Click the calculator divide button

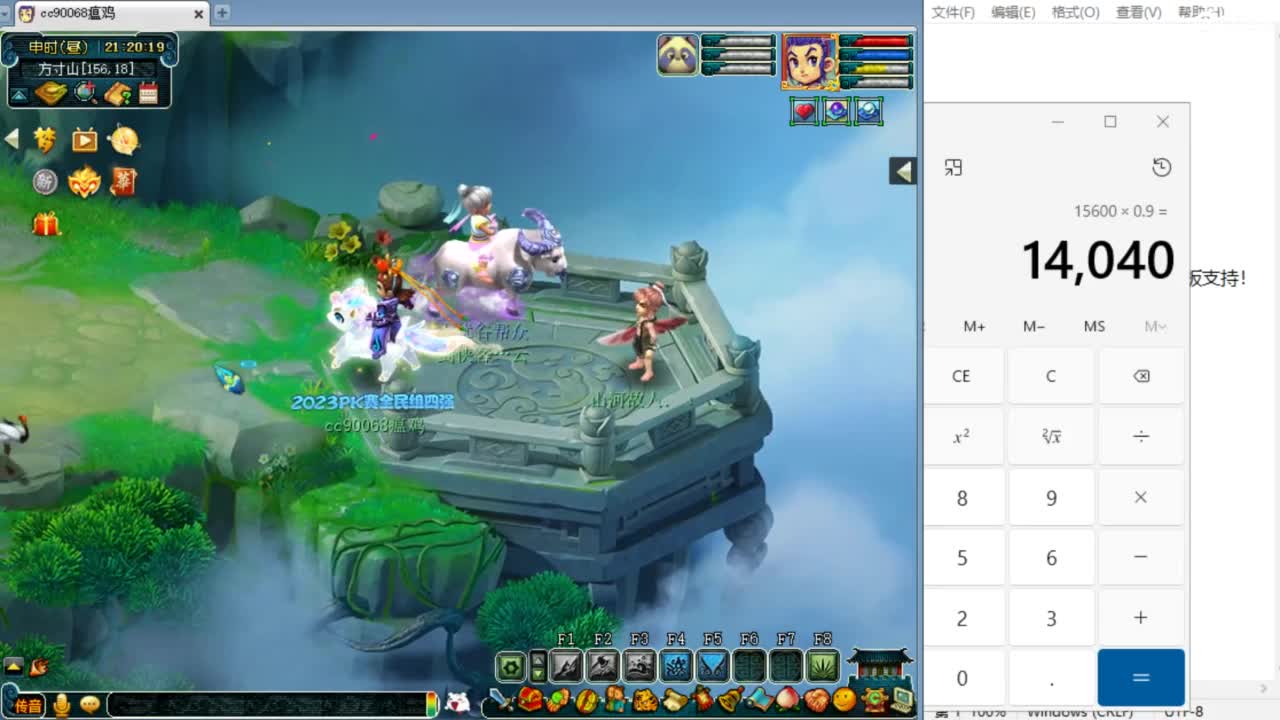point(1141,436)
